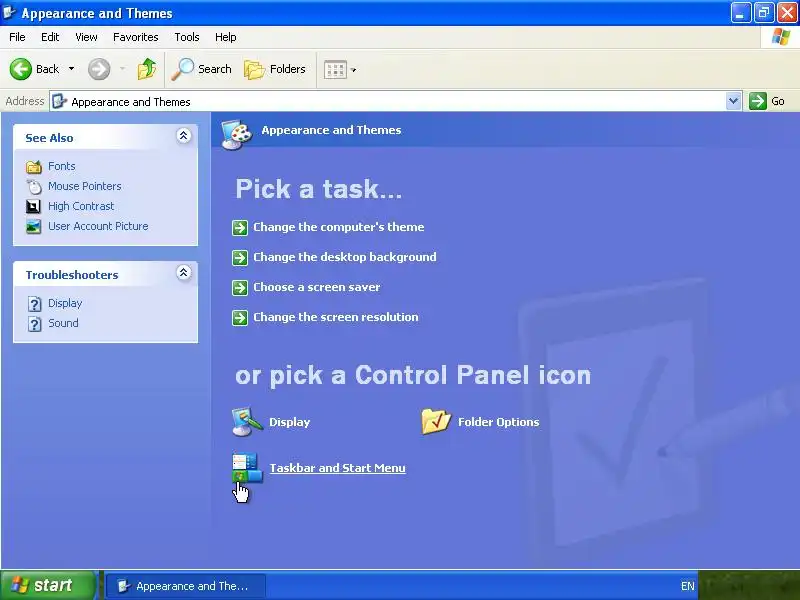The image size is (800, 600).
Task: Open the User Account Picture link
Action: click(98, 226)
